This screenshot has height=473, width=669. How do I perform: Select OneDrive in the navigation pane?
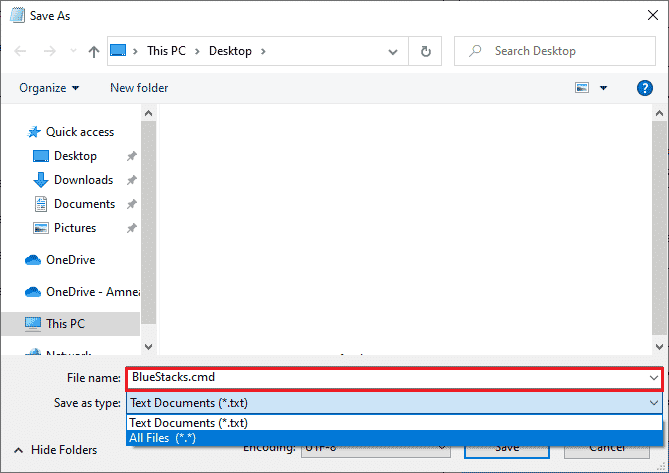pyautogui.click(x=71, y=260)
